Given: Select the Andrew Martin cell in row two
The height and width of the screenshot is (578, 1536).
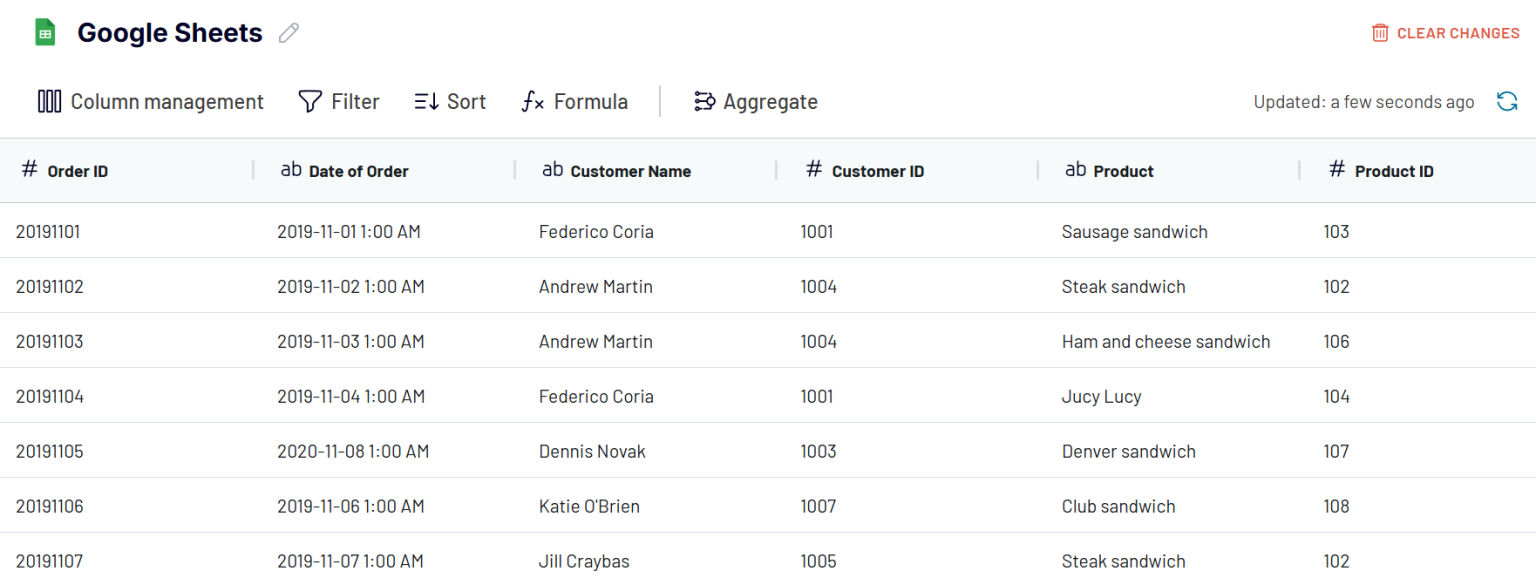Looking at the screenshot, I should click(595, 286).
